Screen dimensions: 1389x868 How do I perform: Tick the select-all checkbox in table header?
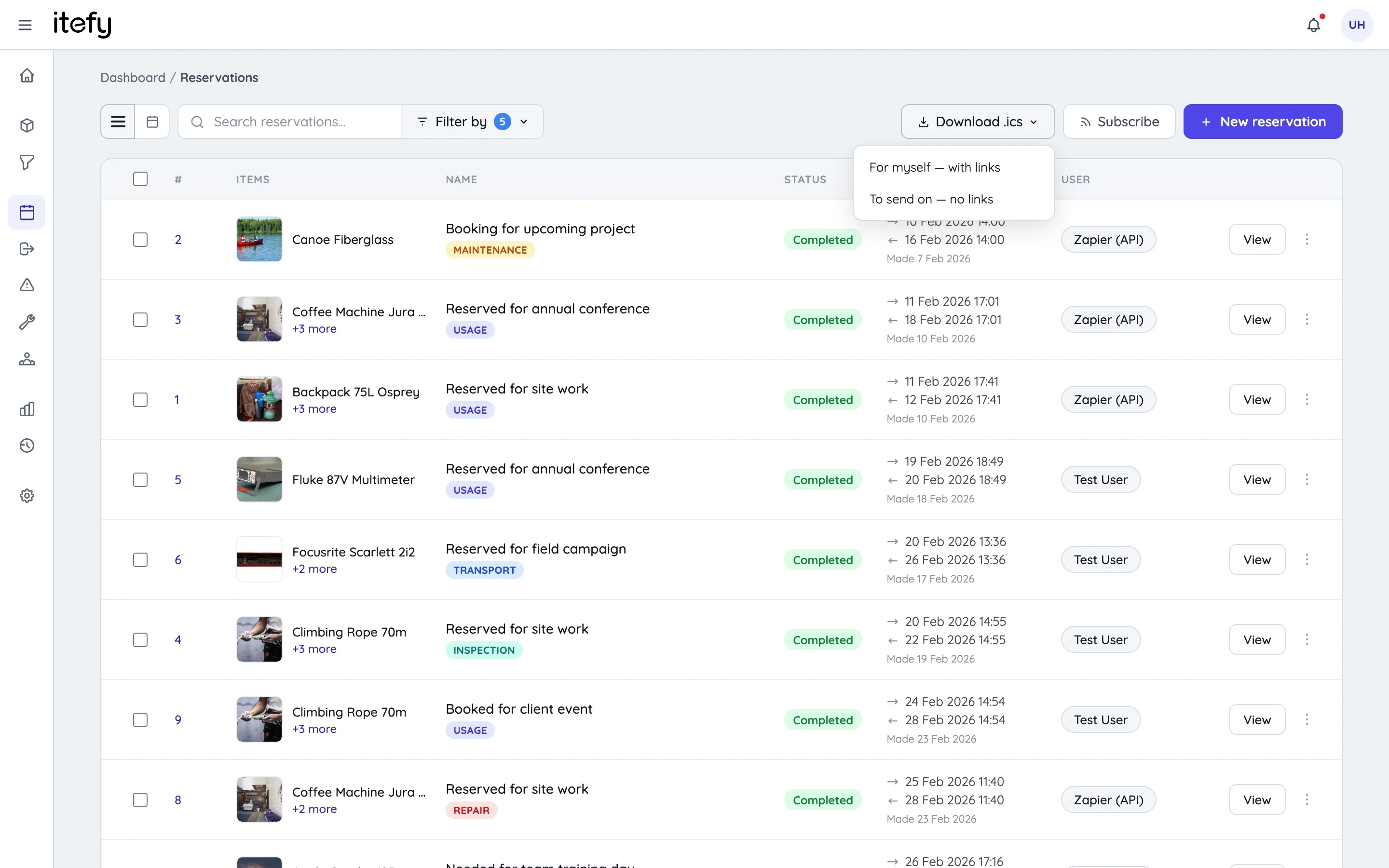140,179
